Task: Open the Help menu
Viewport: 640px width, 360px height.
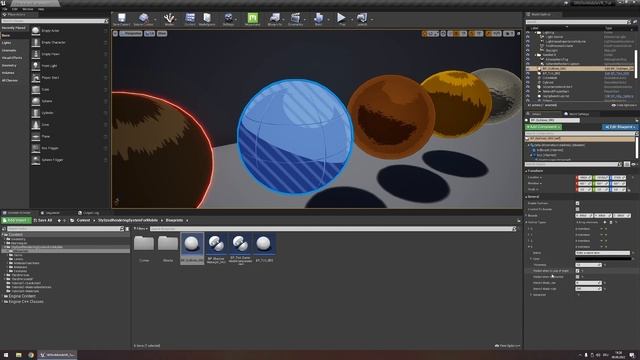Action: [x=41, y=9]
